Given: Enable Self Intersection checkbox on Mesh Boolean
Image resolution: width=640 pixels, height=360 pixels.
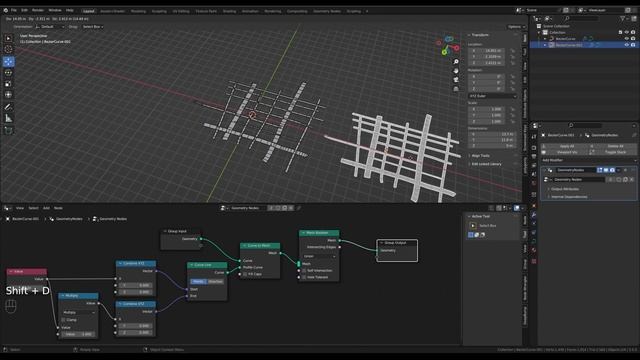Looking at the screenshot, I should point(304,271).
